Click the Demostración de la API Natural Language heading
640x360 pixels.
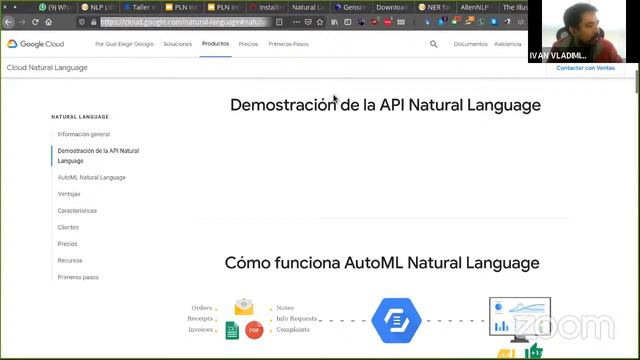(385, 105)
